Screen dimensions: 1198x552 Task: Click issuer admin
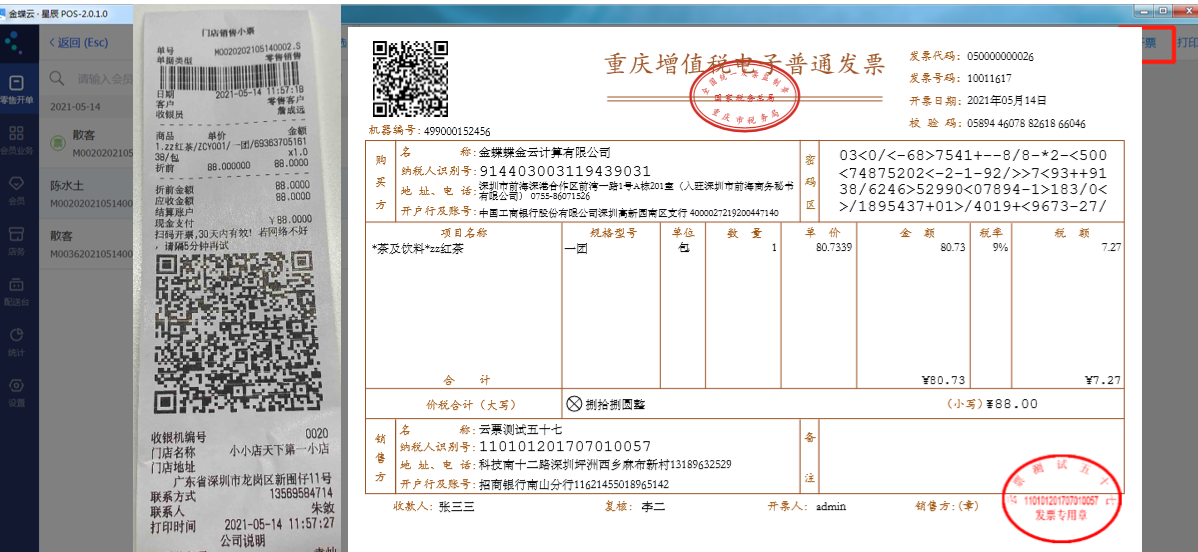pyautogui.click(x=831, y=506)
